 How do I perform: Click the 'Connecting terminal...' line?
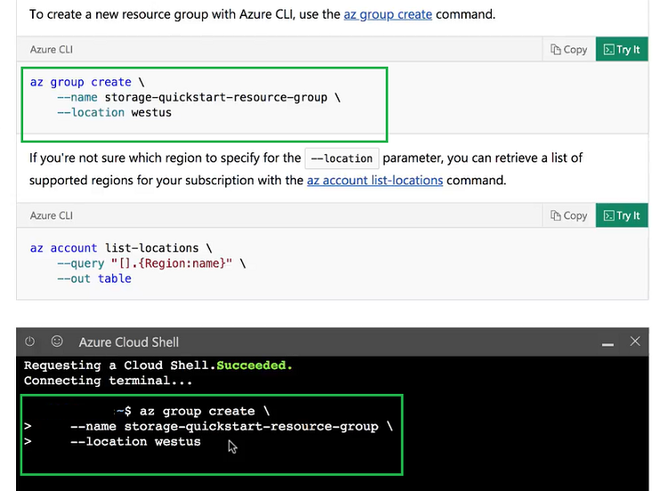pyautogui.click(x=108, y=381)
